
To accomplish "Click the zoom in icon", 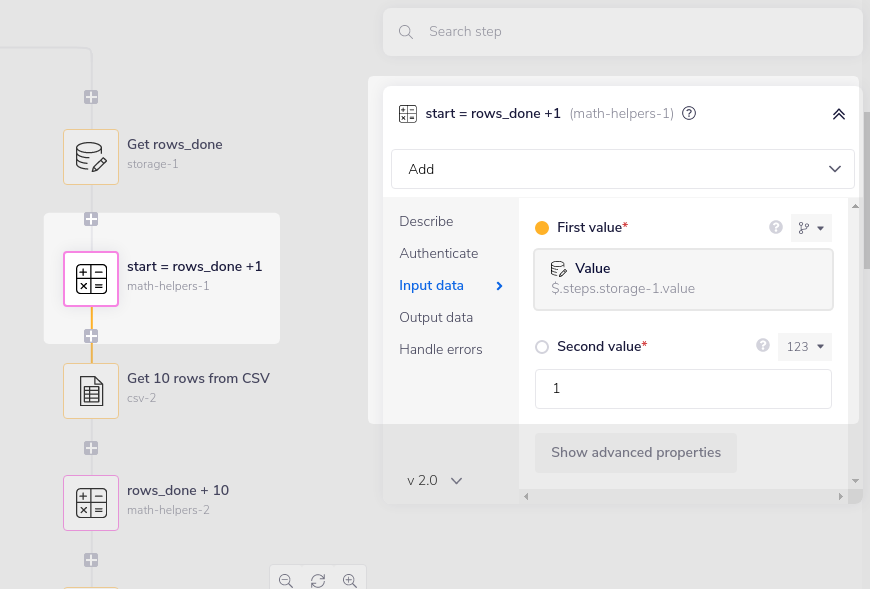I will coord(350,580).
